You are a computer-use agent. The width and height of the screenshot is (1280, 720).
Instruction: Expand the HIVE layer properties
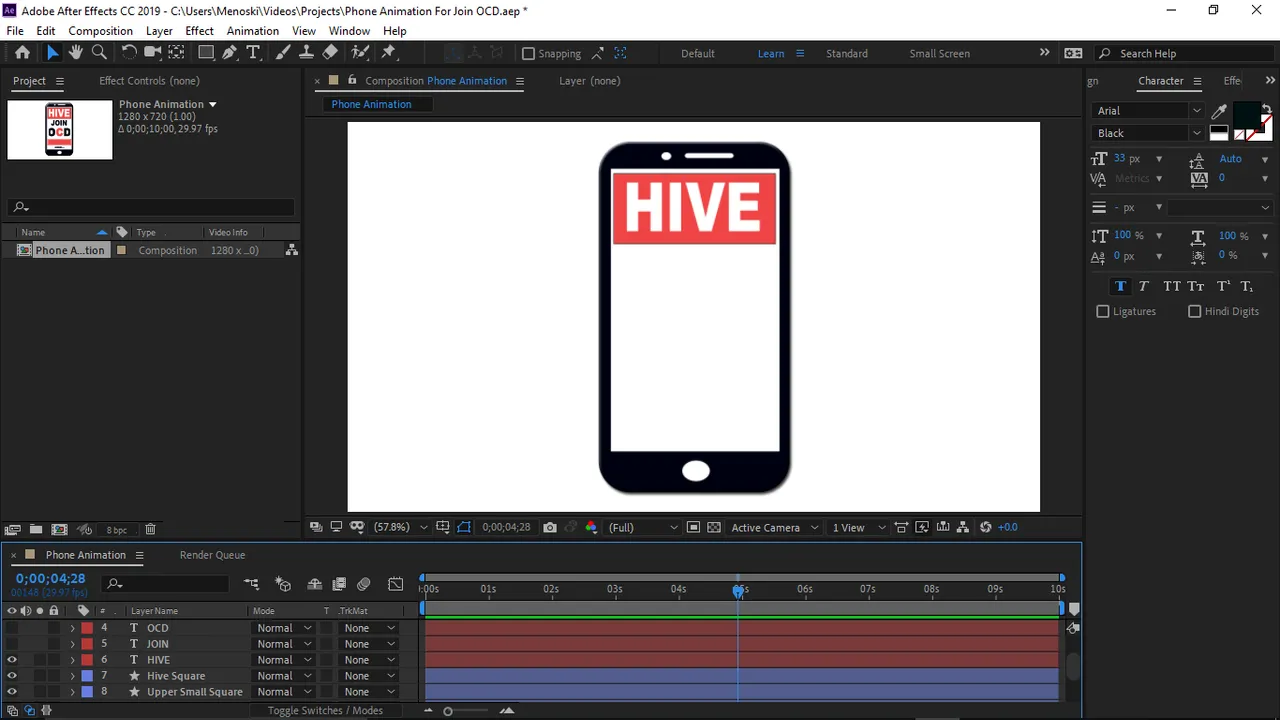[x=72, y=660]
